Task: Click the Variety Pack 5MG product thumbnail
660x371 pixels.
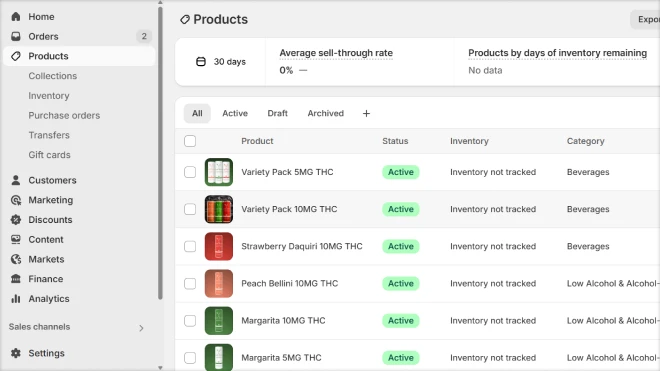Action: click(218, 172)
